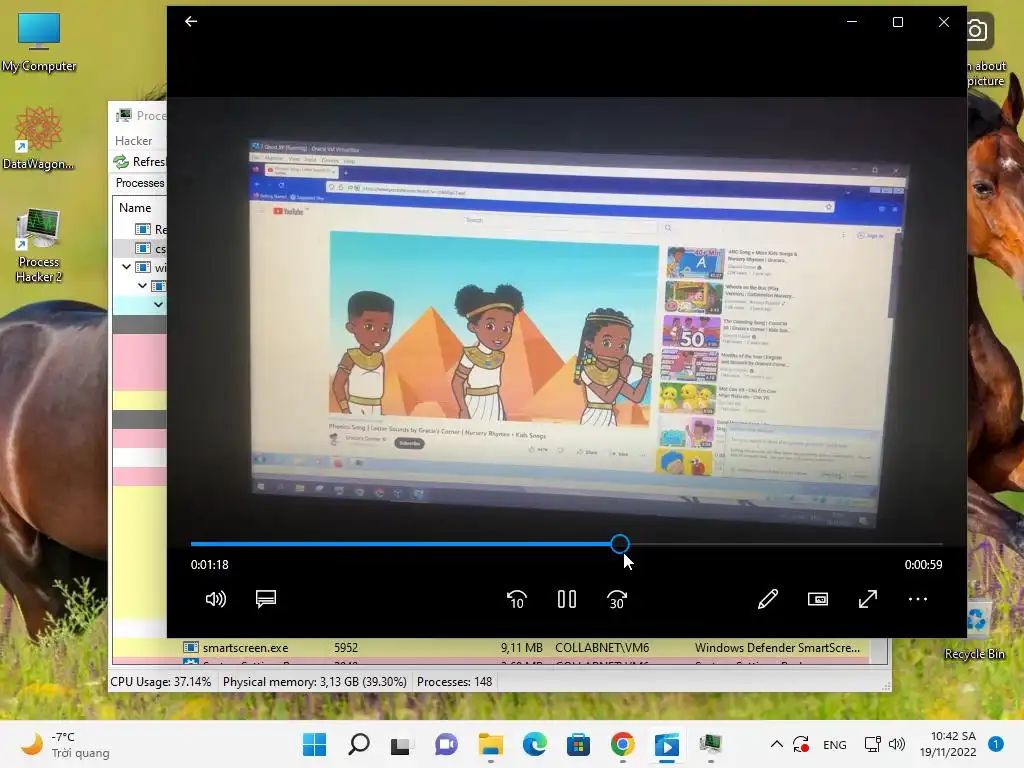Go back with the arrow in video player
The image size is (1024, 768).
click(191, 22)
